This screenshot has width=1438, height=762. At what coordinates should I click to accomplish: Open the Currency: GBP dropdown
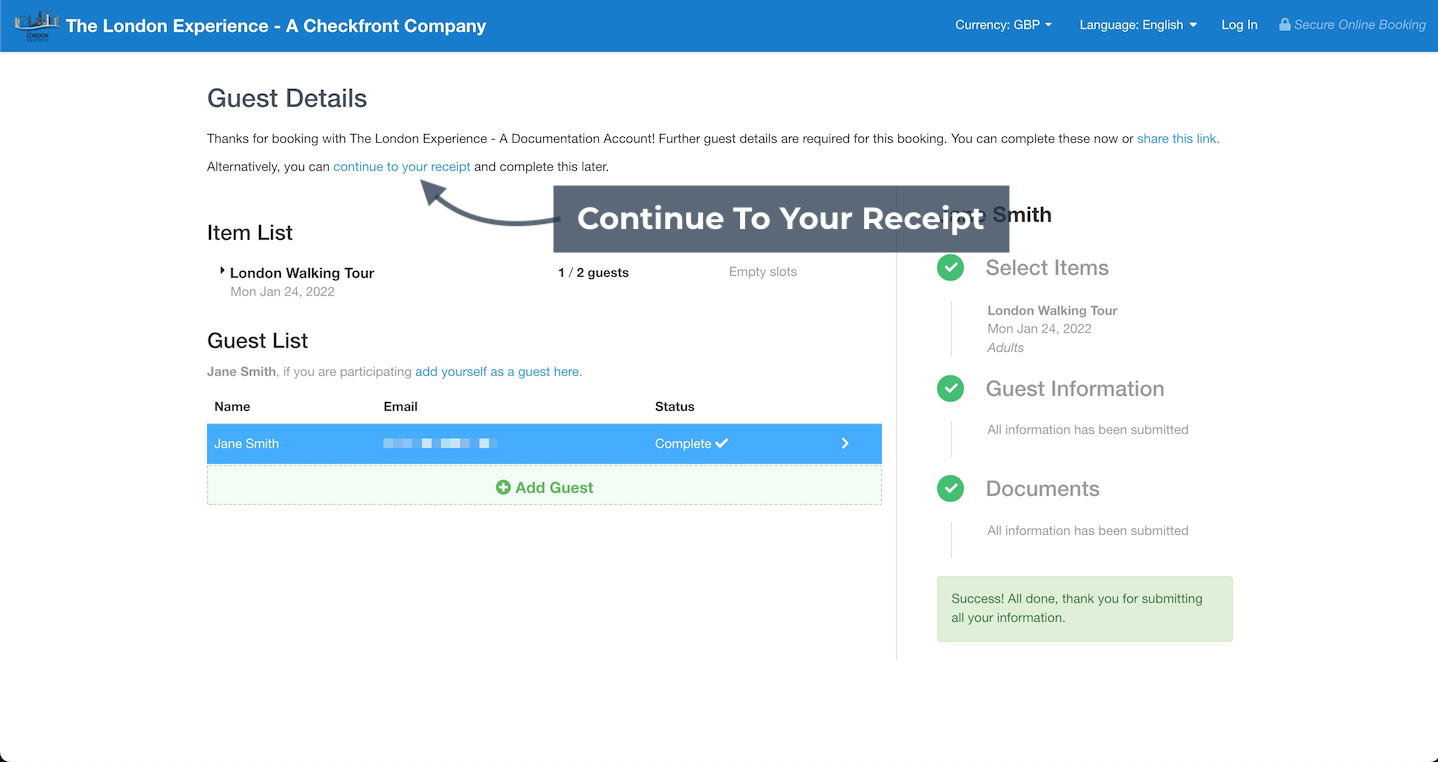coord(1003,25)
